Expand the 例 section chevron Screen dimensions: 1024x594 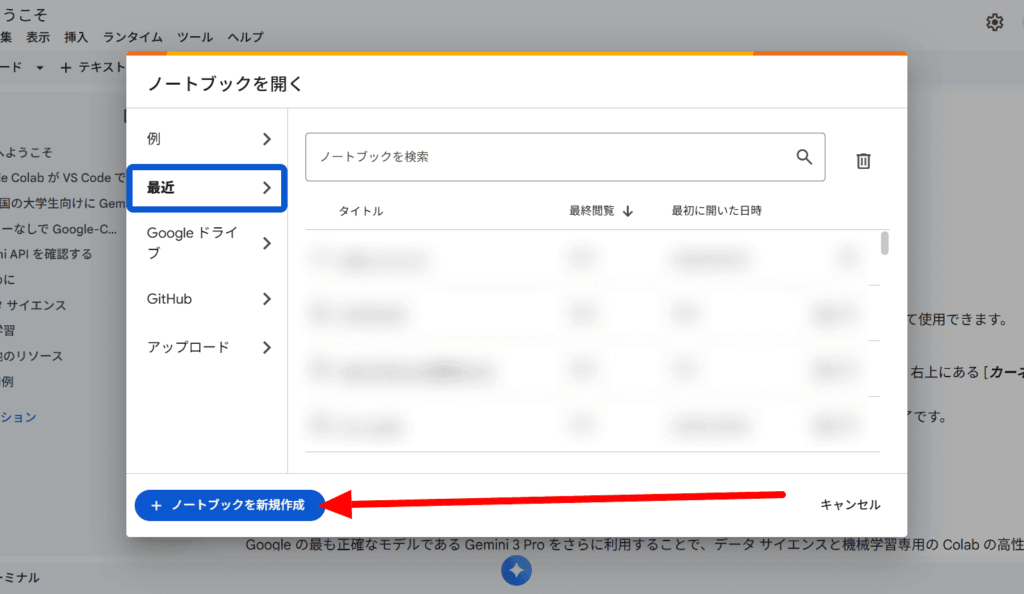[x=267, y=139]
